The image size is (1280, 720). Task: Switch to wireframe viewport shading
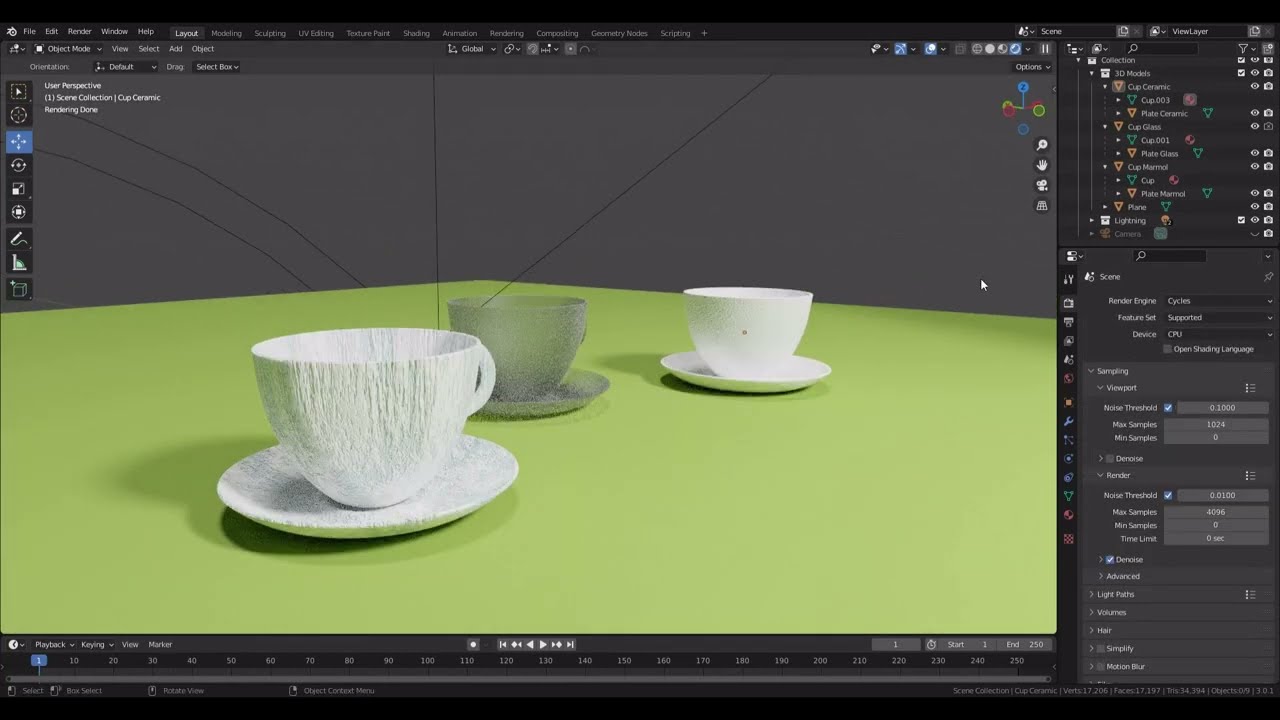977,49
